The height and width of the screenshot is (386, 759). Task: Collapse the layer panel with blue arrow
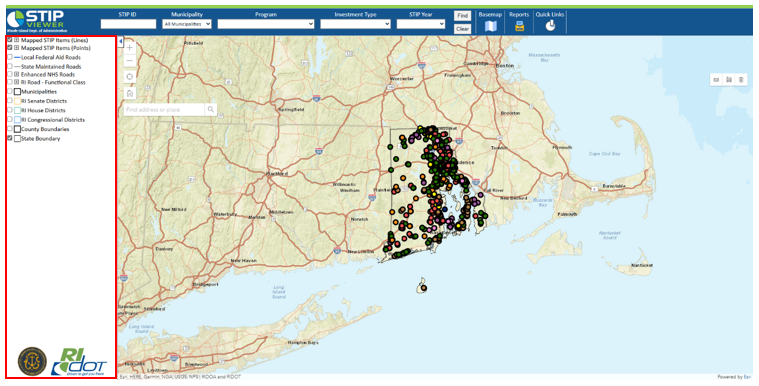(x=121, y=41)
